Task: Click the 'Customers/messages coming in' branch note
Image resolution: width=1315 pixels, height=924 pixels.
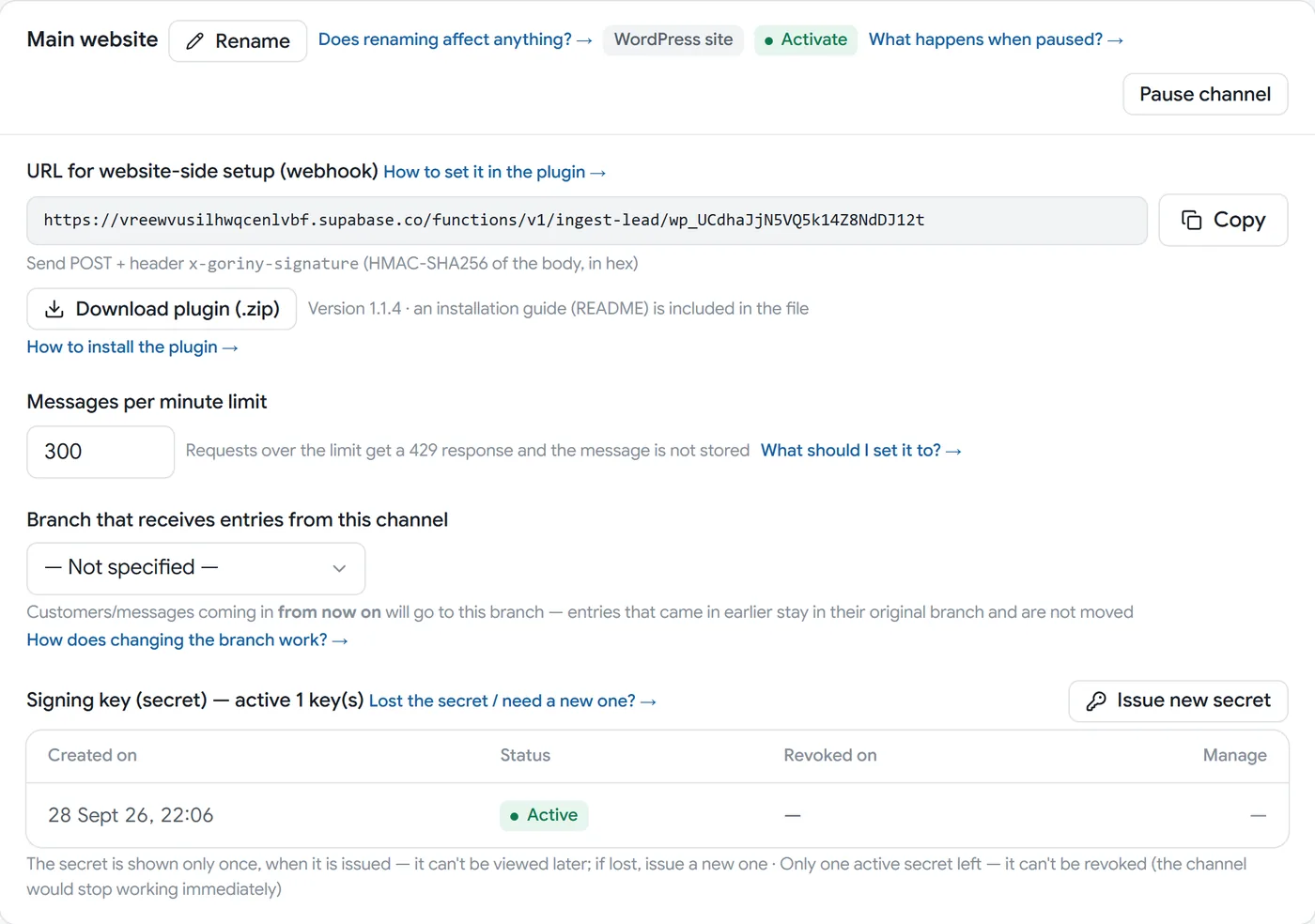Action: 580,612
